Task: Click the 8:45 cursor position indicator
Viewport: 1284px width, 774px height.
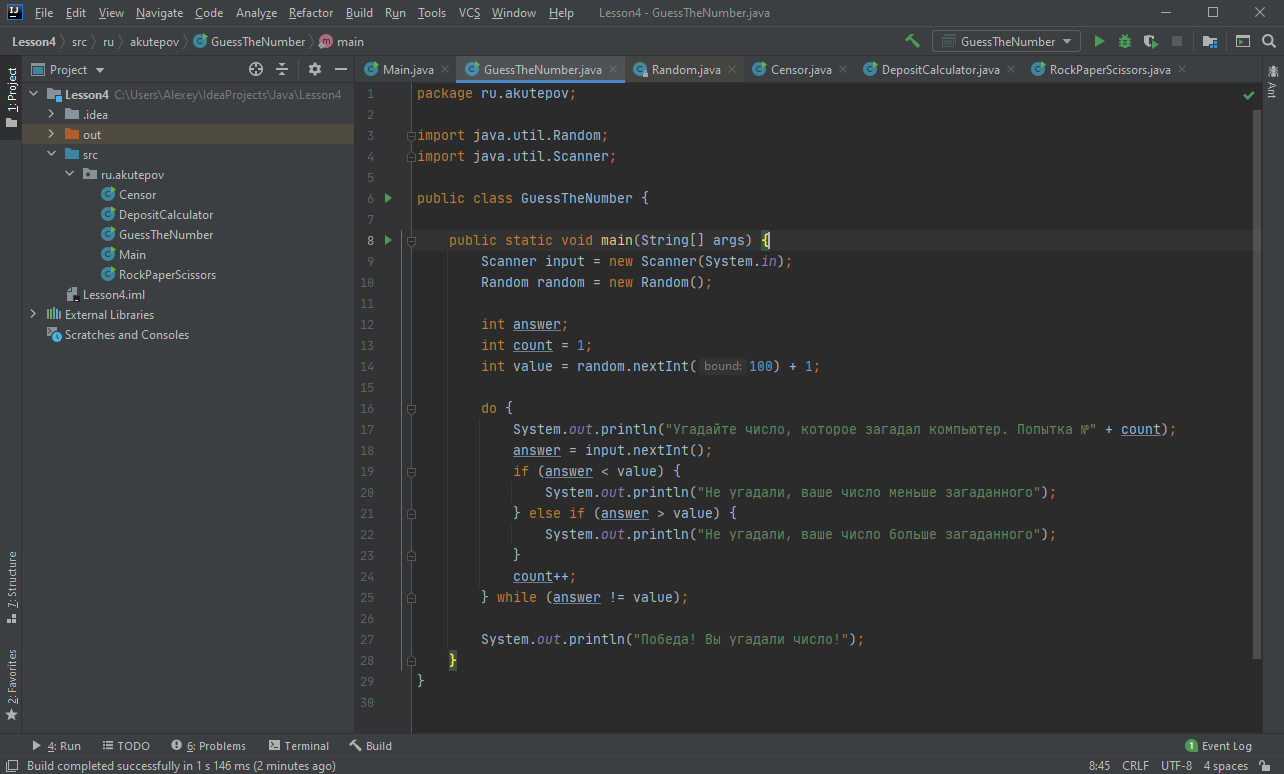Action: (1099, 766)
